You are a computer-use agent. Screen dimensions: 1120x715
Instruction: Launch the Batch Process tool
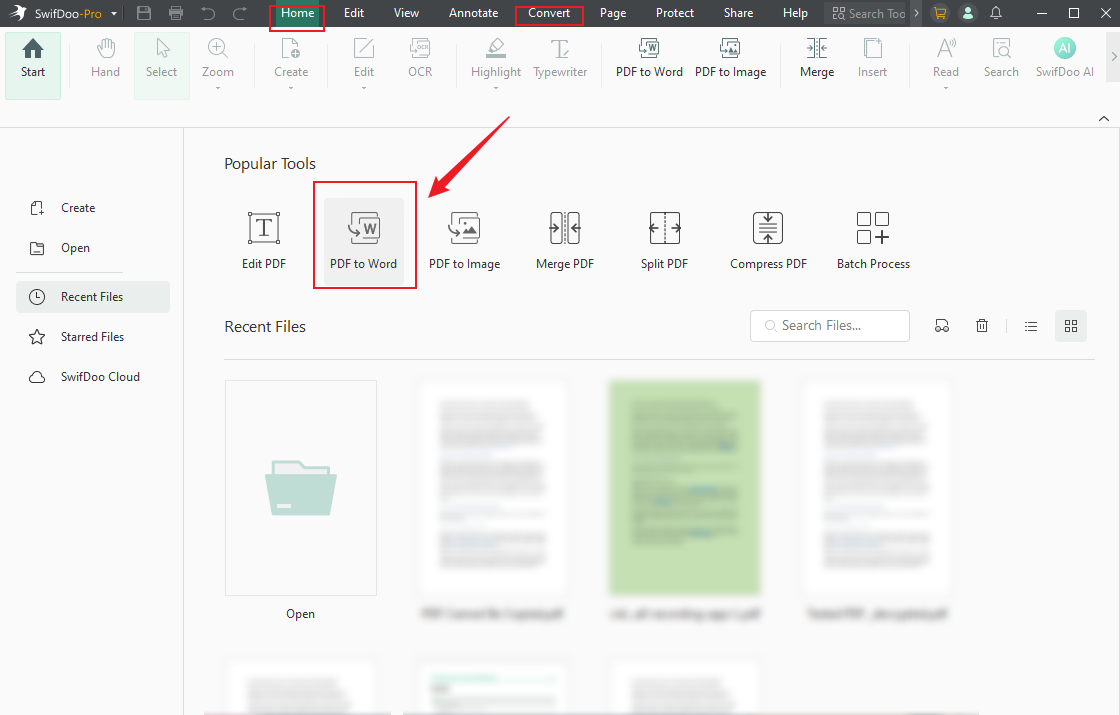(873, 240)
